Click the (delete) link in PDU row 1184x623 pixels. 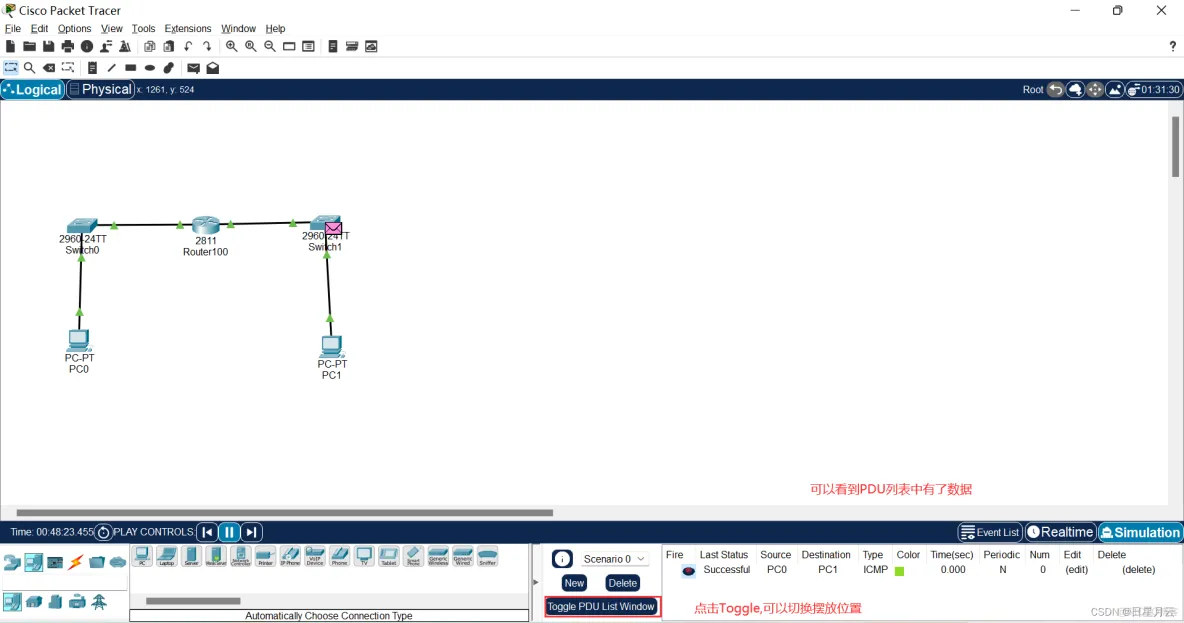click(1138, 569)
